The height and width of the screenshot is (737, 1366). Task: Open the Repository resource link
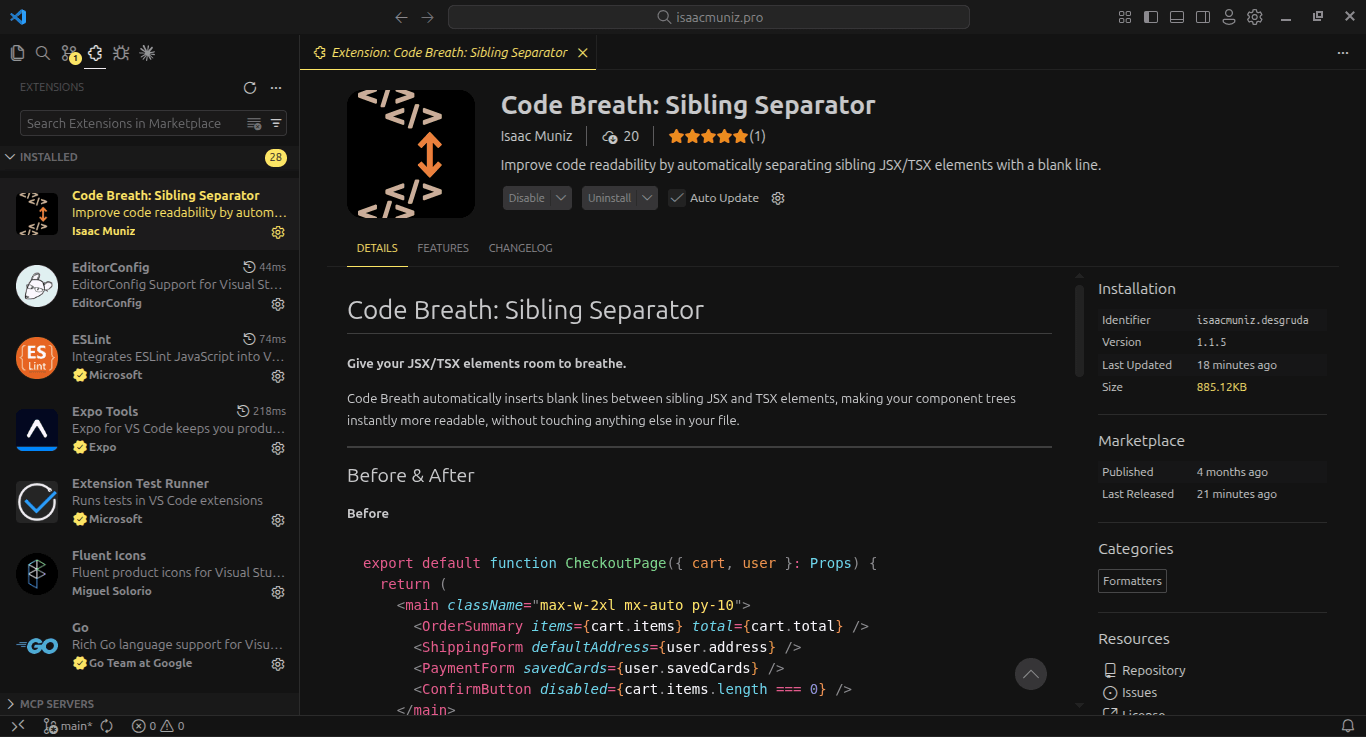click(x=1154, y=670)
